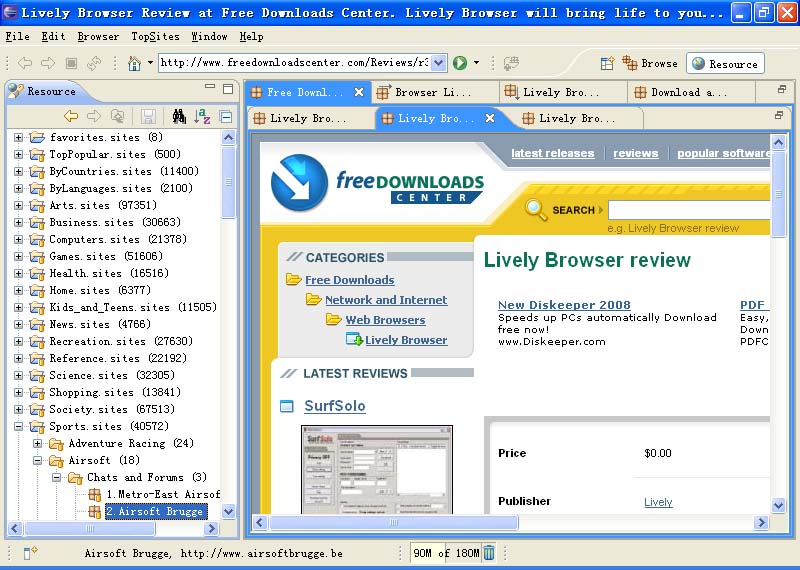Close the Free Downl... tab
This screenshot has height=570, width=800.
tap(359, 92)
